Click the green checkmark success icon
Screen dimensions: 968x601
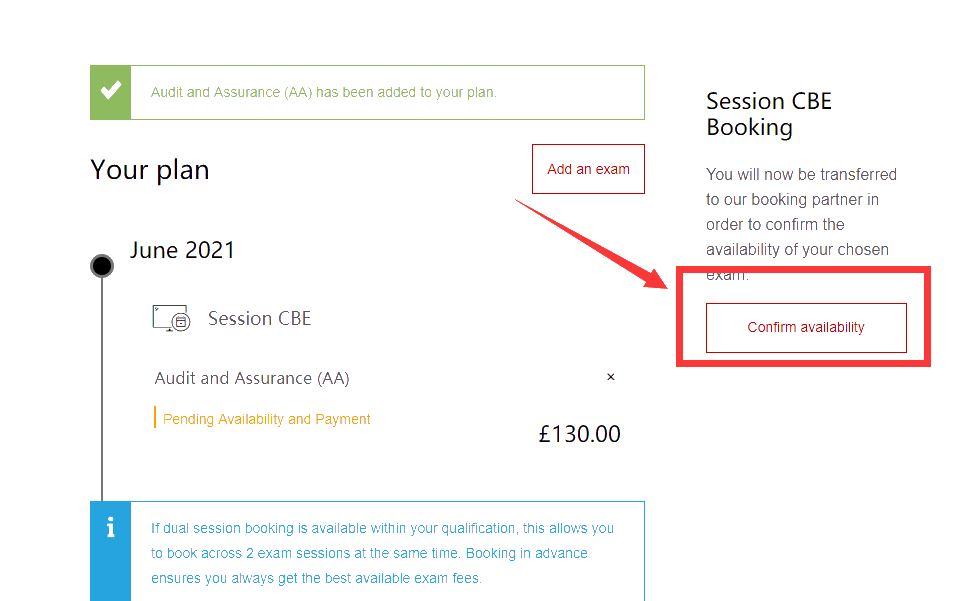110,92
